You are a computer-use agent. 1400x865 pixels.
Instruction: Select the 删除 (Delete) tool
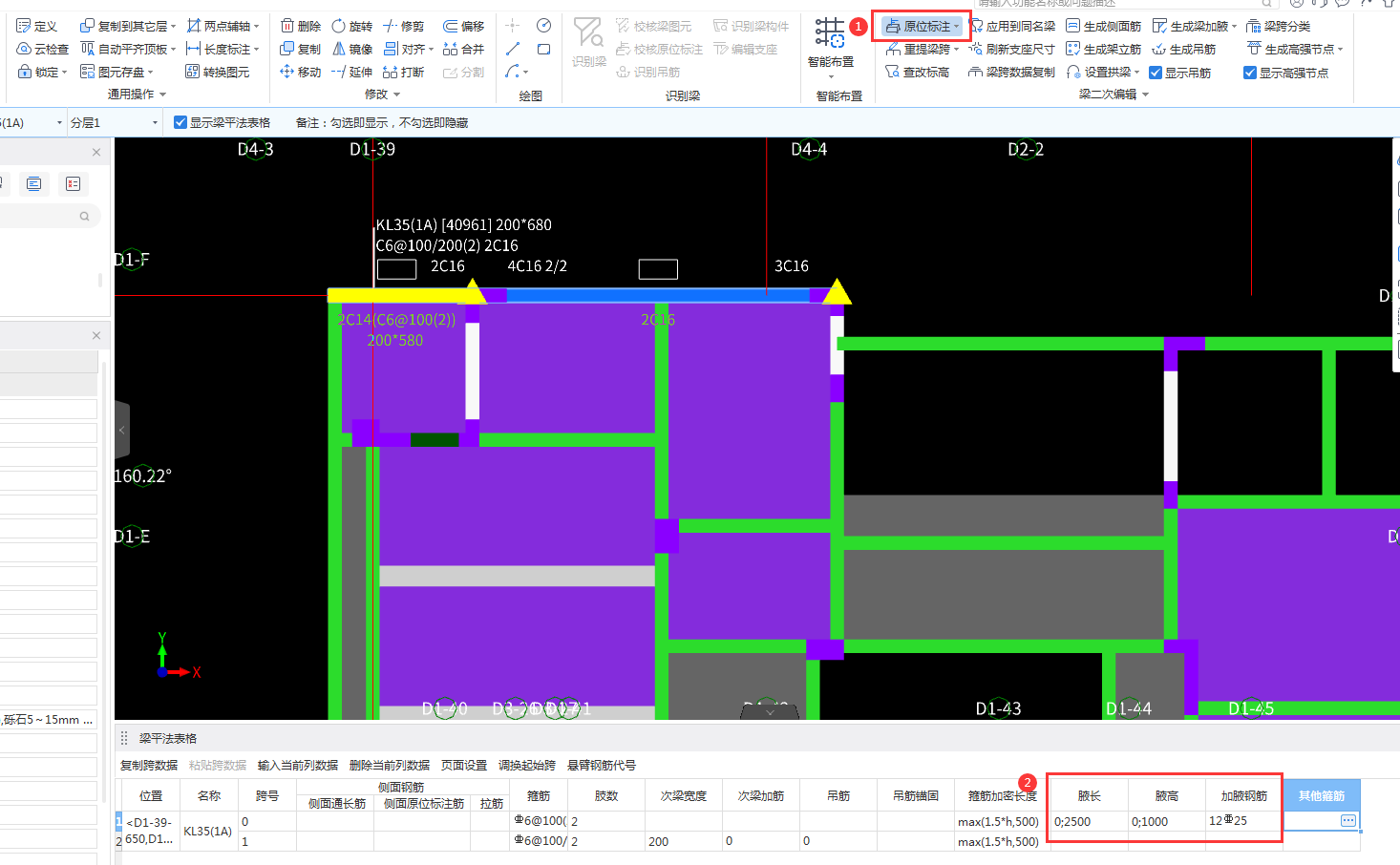click(x=300, y=26)
